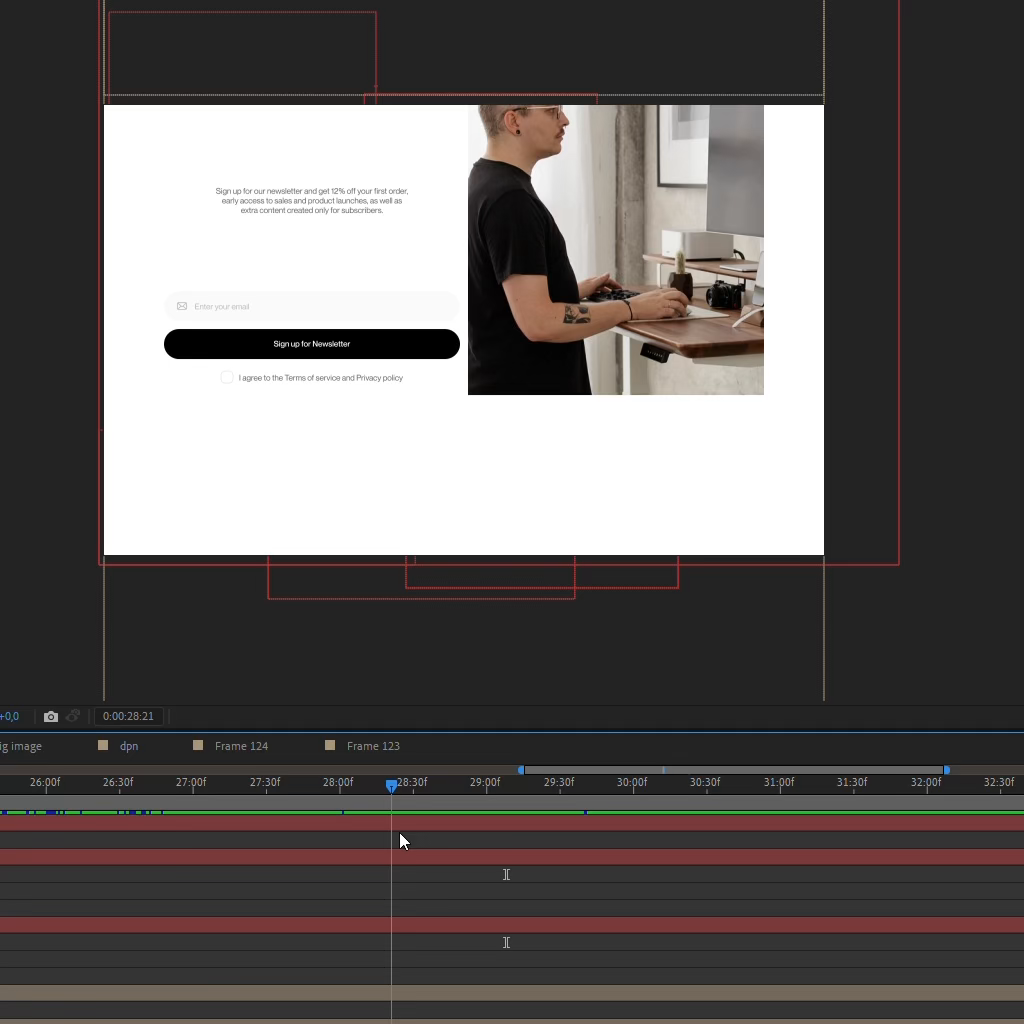Click the color label square beside Frame 124
Image resolution: width=1024 pixels, height=1024 pixels.
(x=198, y=745)
